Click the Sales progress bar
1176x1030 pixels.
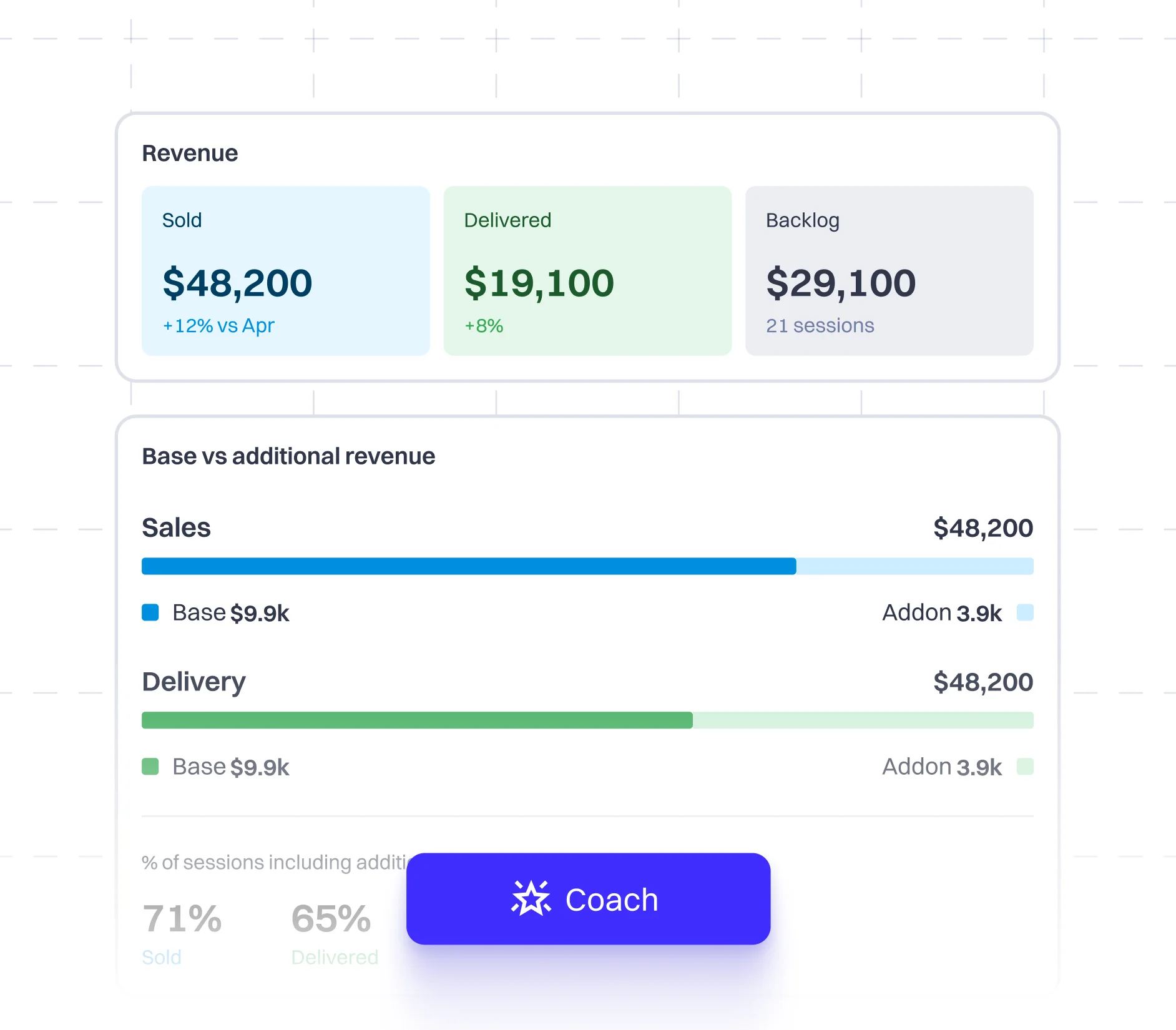[587, 566]
